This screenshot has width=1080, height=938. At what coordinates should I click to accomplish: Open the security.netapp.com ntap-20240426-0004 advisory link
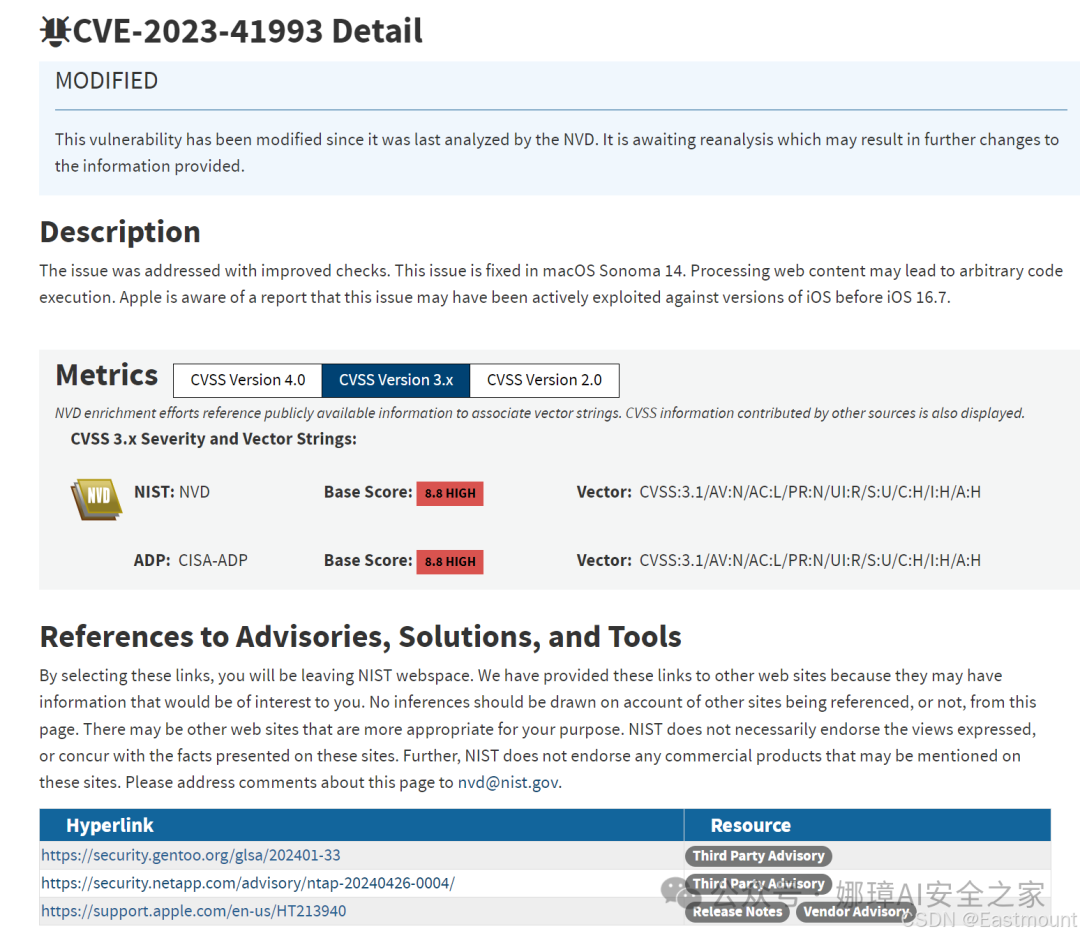pos(248,883)
